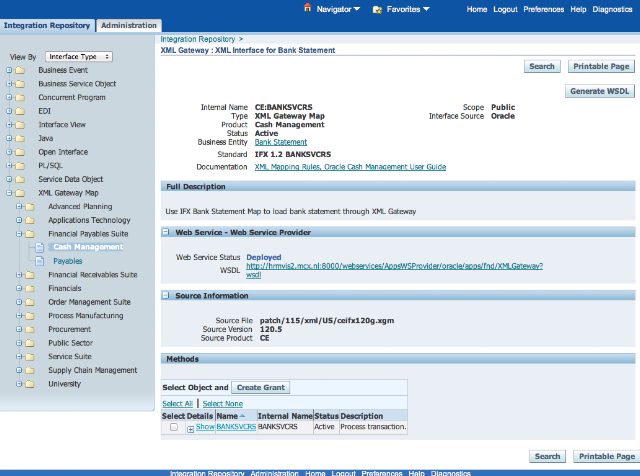Select Cash Management in the tree
The width and height of the screenshot is (640, 476).
[x=88, y=247]
